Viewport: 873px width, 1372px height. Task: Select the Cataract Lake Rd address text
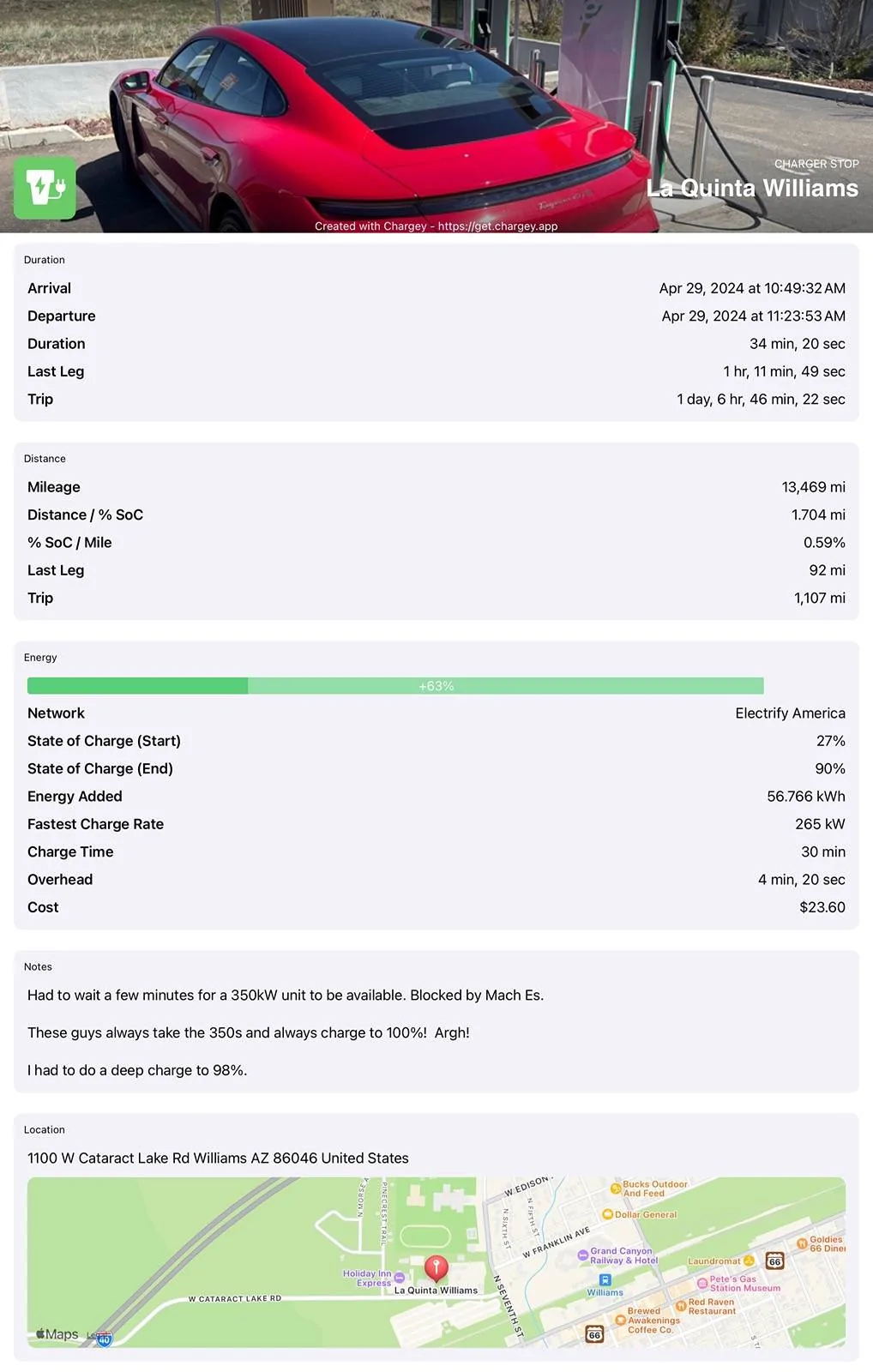218,1158
